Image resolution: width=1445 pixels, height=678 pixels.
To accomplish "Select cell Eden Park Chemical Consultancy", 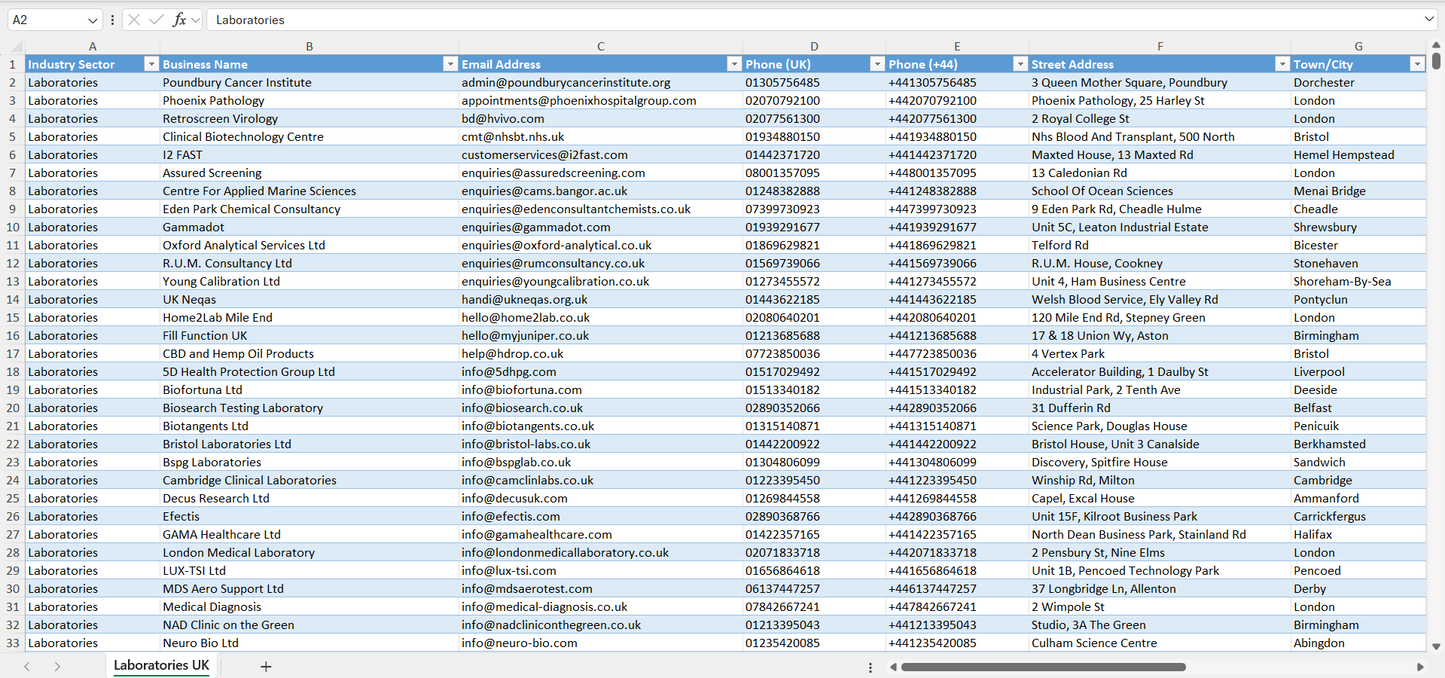I will pyautogui.click(x=309, y=209).
